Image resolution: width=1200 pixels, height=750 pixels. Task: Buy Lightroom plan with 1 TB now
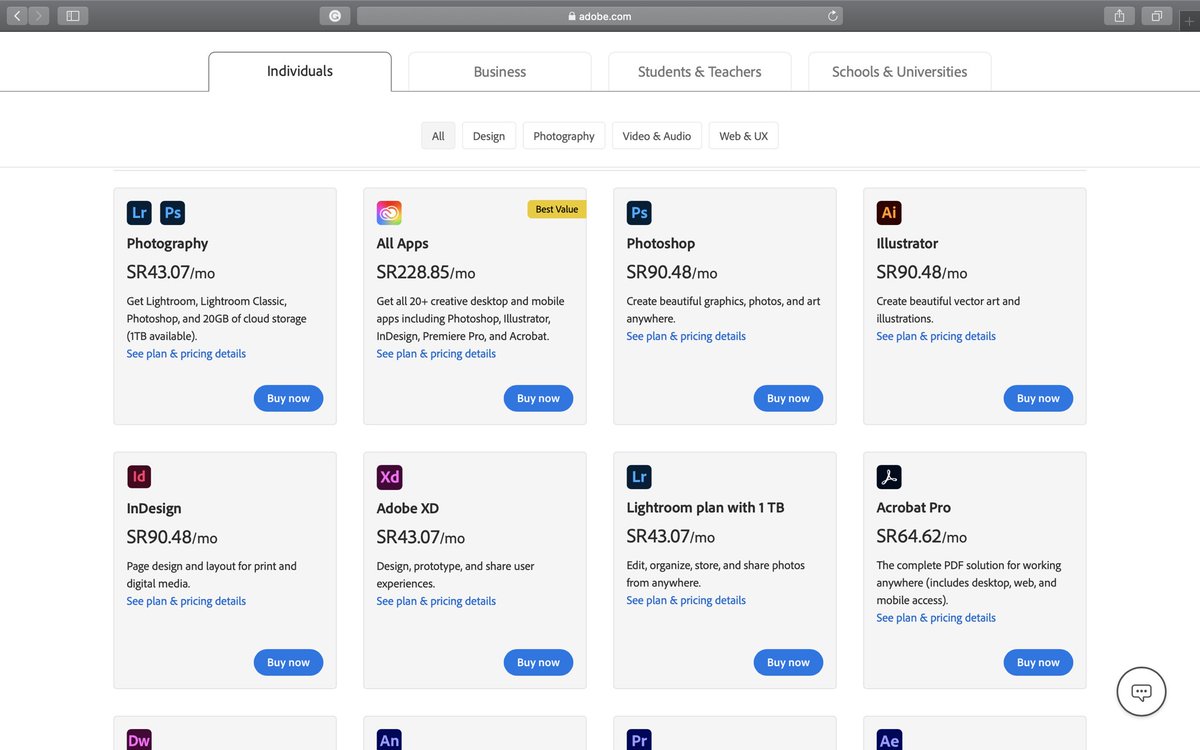[788, 662]
